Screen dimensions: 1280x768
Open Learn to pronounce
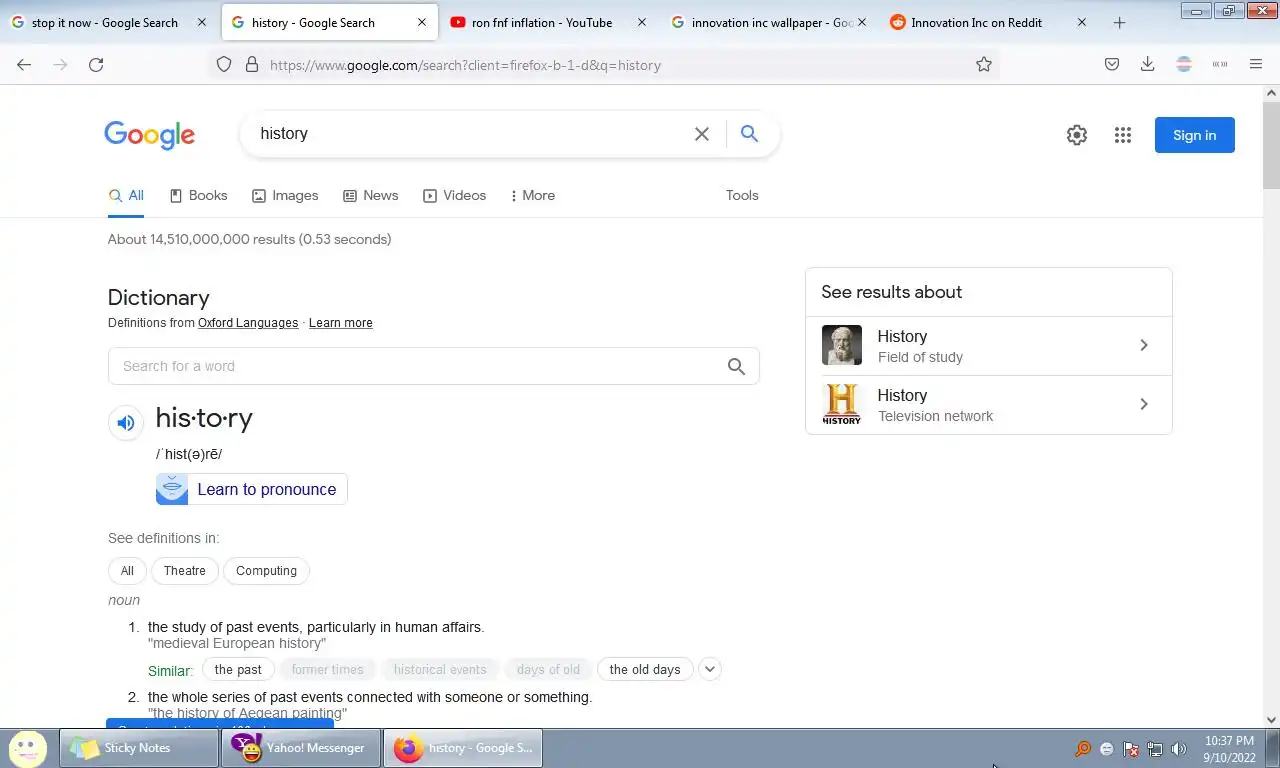coord(252,489)
